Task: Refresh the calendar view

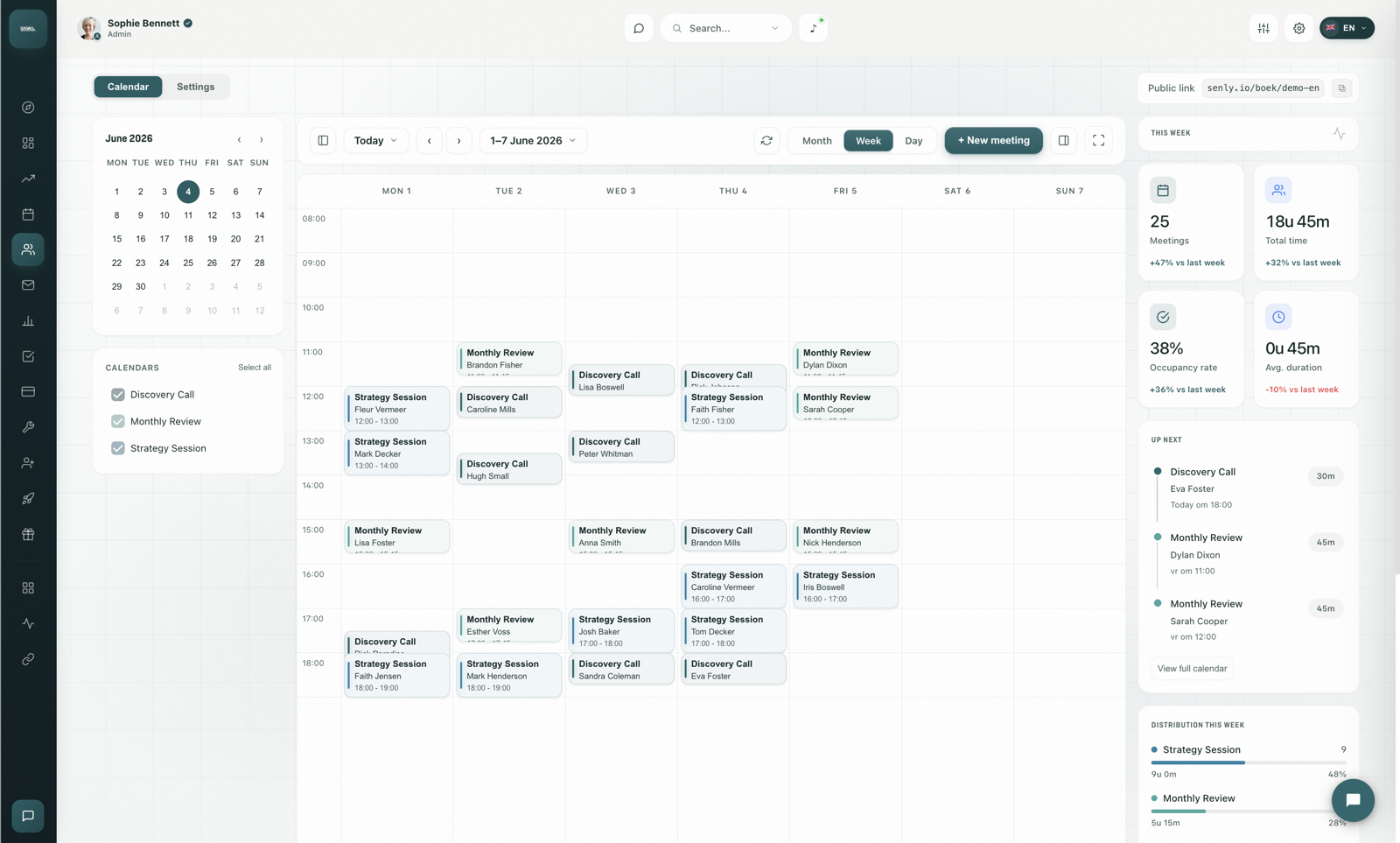Action: click(x=766, y=141)
